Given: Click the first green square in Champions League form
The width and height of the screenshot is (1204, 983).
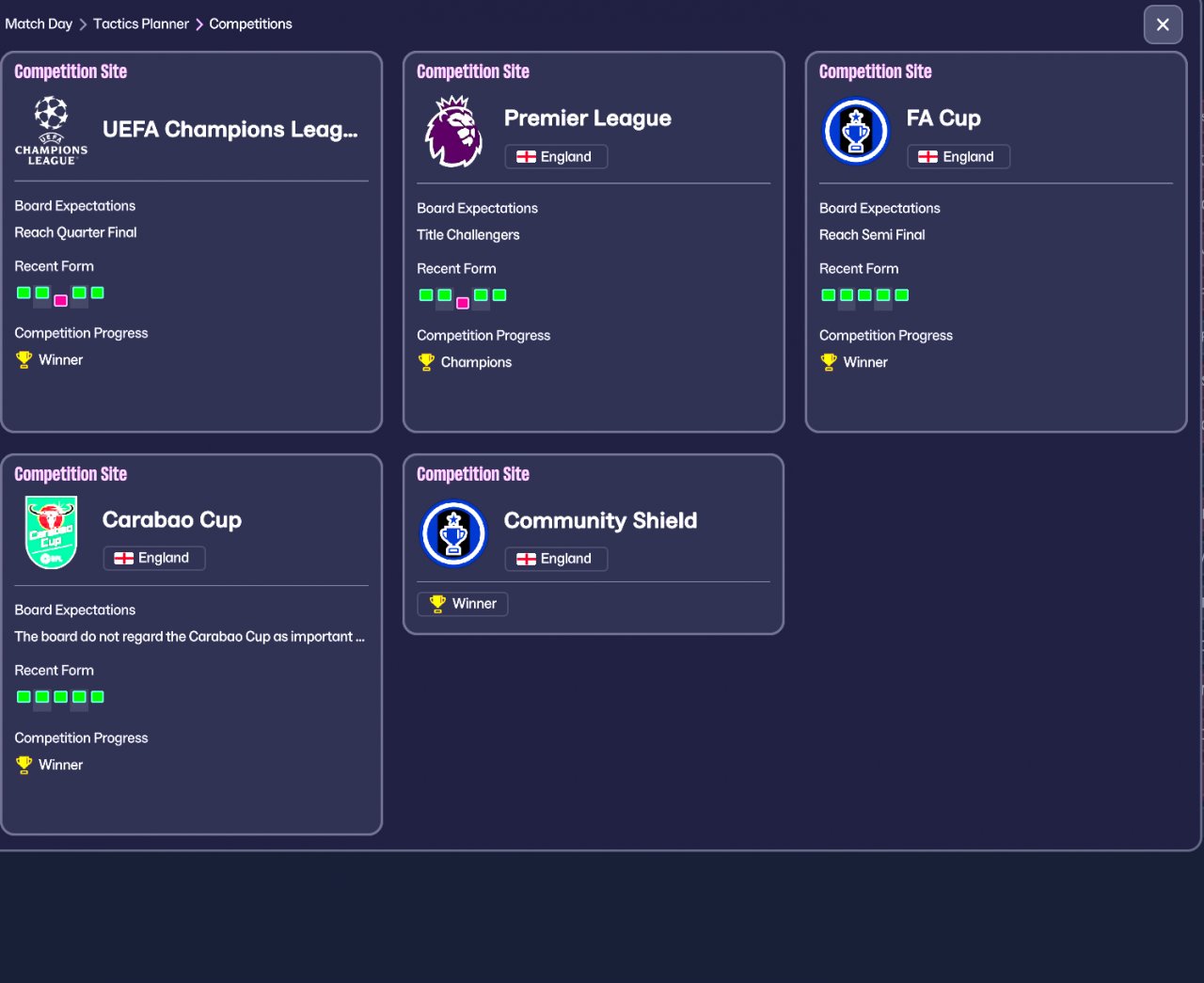Looking at the screenshot, I should click(x=24, y=293).
